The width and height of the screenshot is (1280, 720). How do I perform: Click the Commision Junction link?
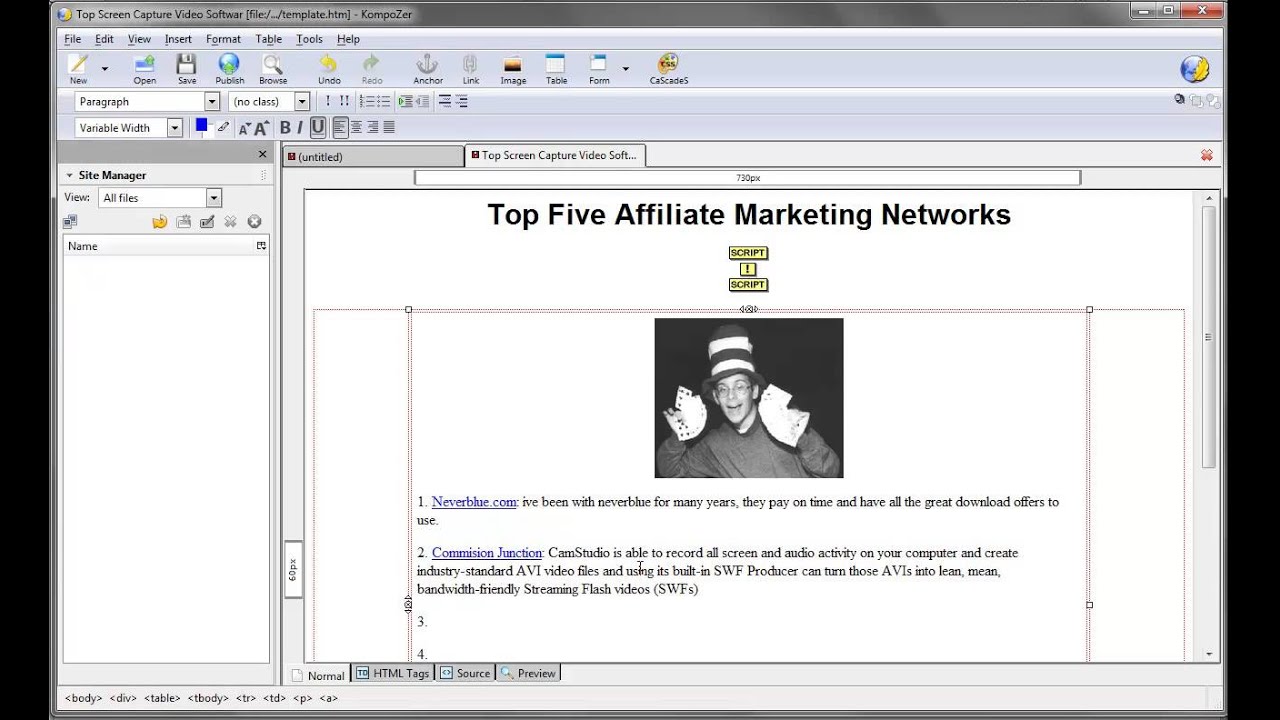[x=487, y=553]
